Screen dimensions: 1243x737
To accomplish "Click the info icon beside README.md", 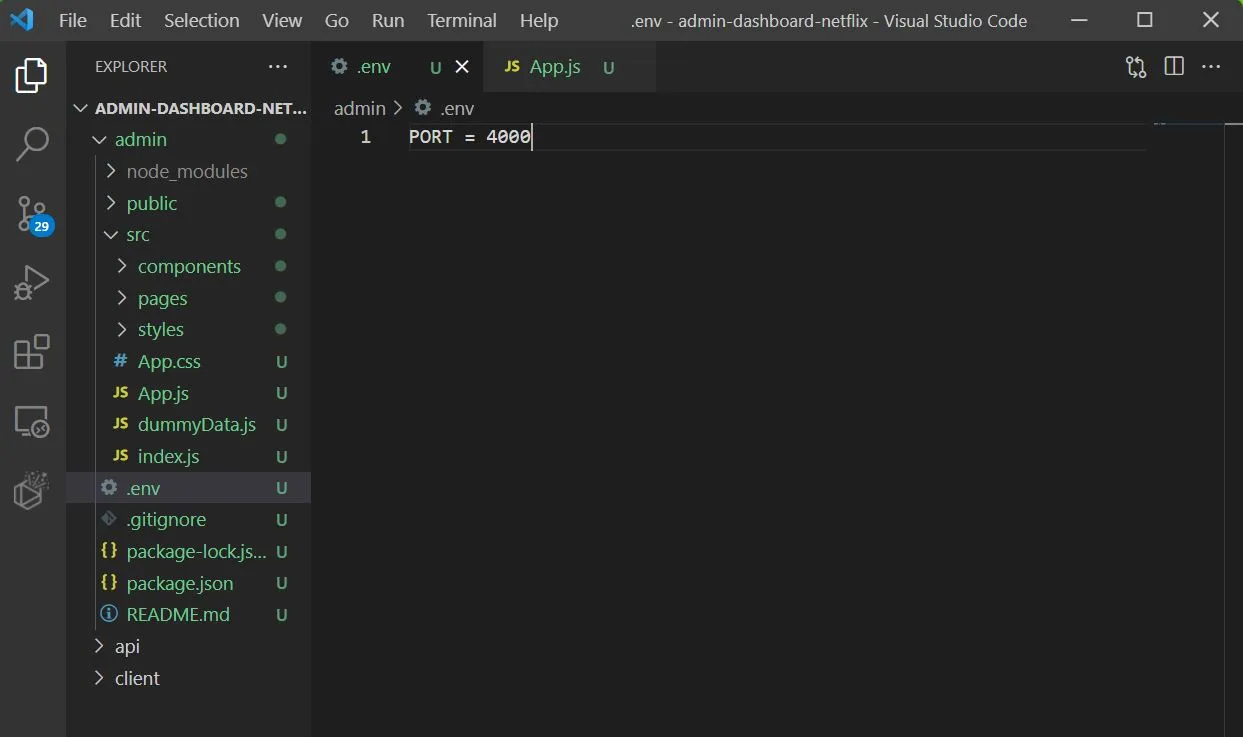I will (x=109, y=614).
